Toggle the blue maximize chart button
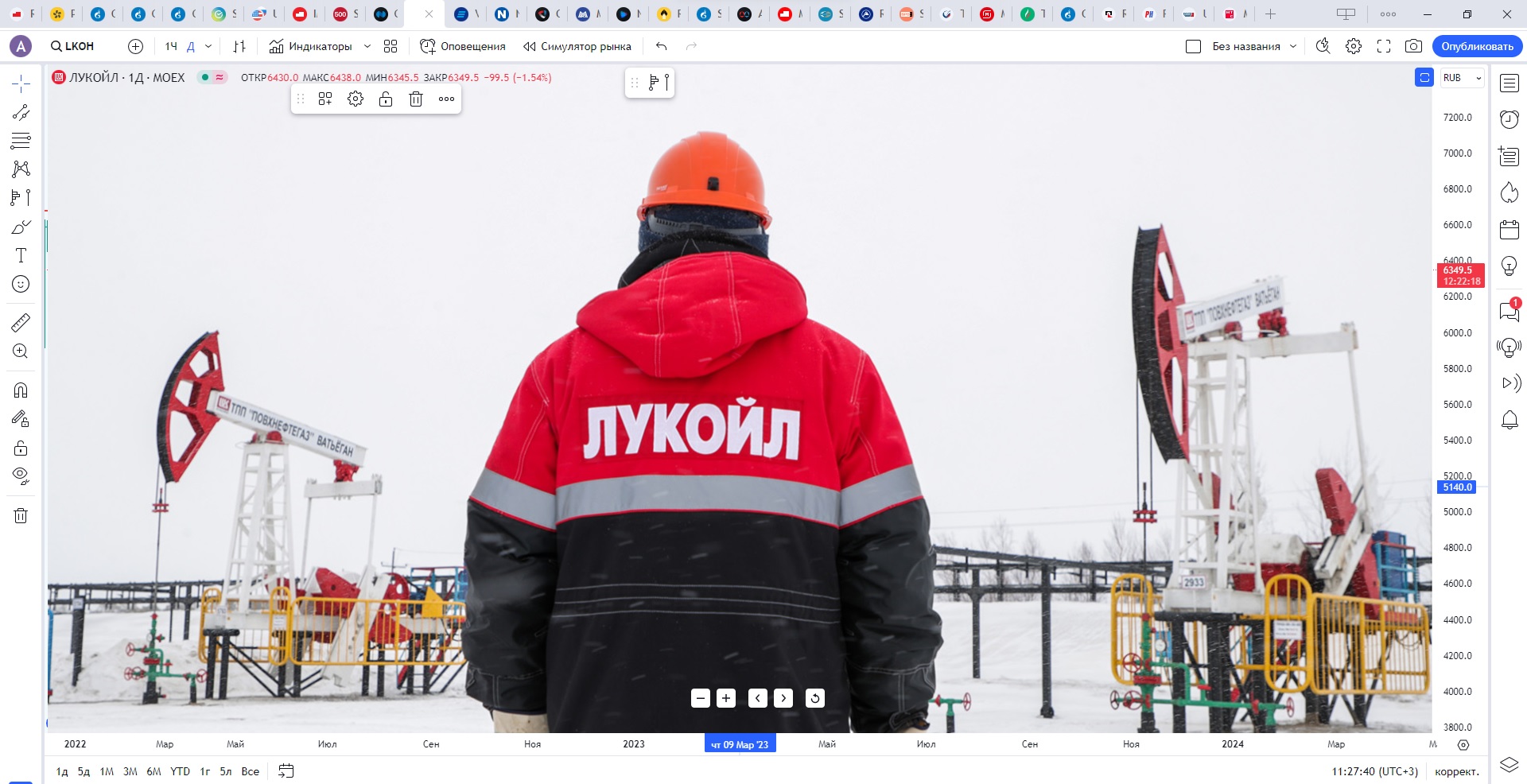 pos(1424,78)
